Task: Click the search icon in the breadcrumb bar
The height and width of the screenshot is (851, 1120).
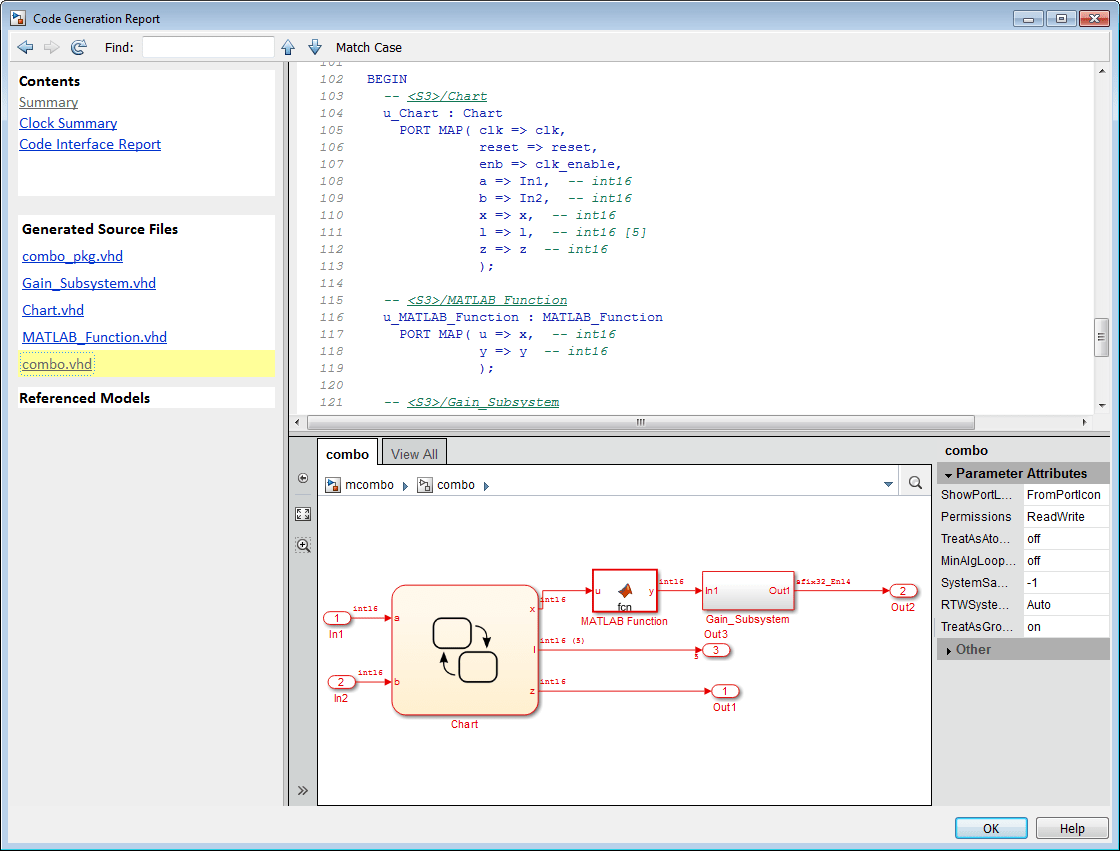Action: 915,484
